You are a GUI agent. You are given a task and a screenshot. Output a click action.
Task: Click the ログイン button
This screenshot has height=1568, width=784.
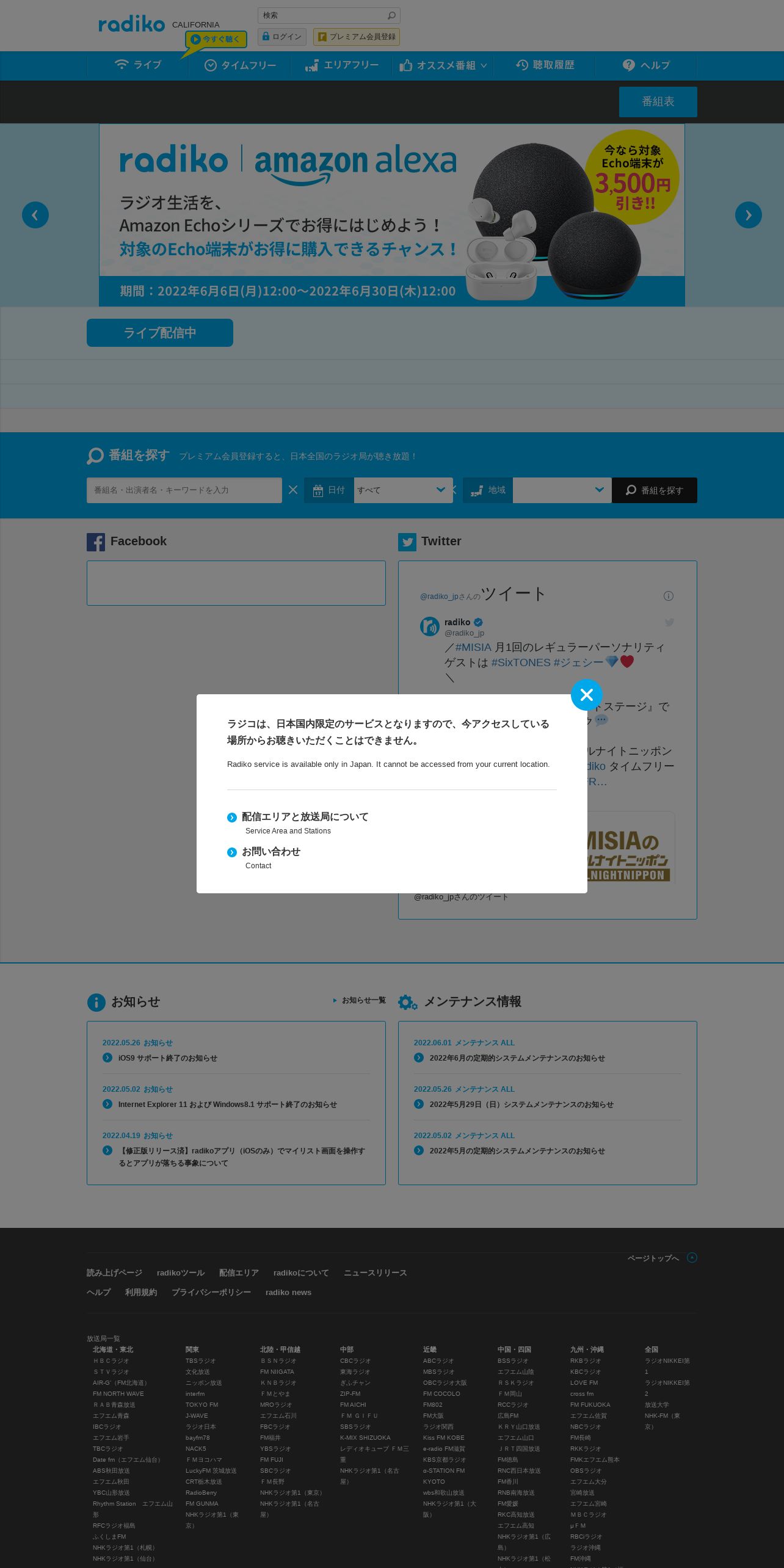(x=281, y=37)
